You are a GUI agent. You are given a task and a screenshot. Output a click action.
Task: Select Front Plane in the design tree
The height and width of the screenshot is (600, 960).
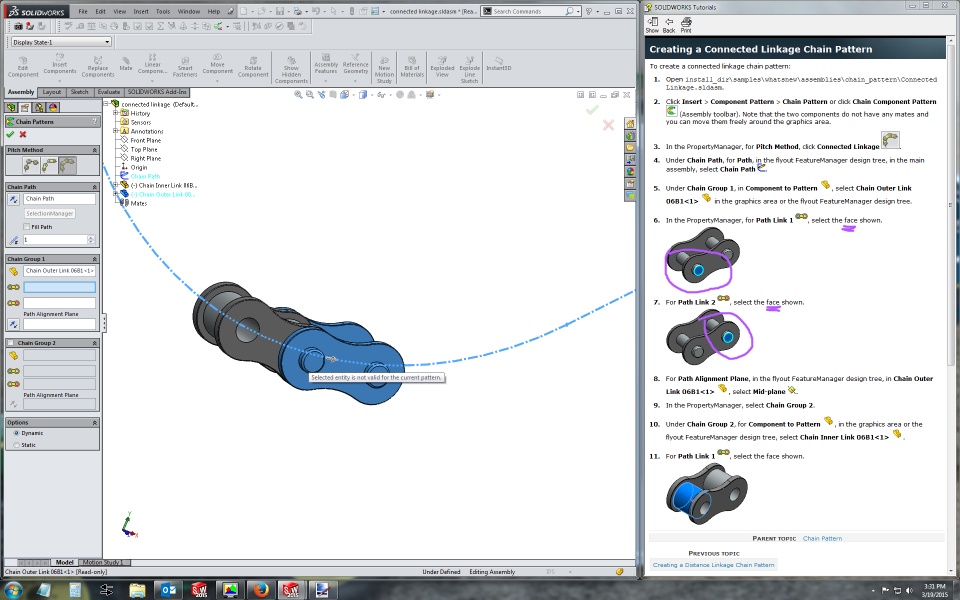(146, 140)
